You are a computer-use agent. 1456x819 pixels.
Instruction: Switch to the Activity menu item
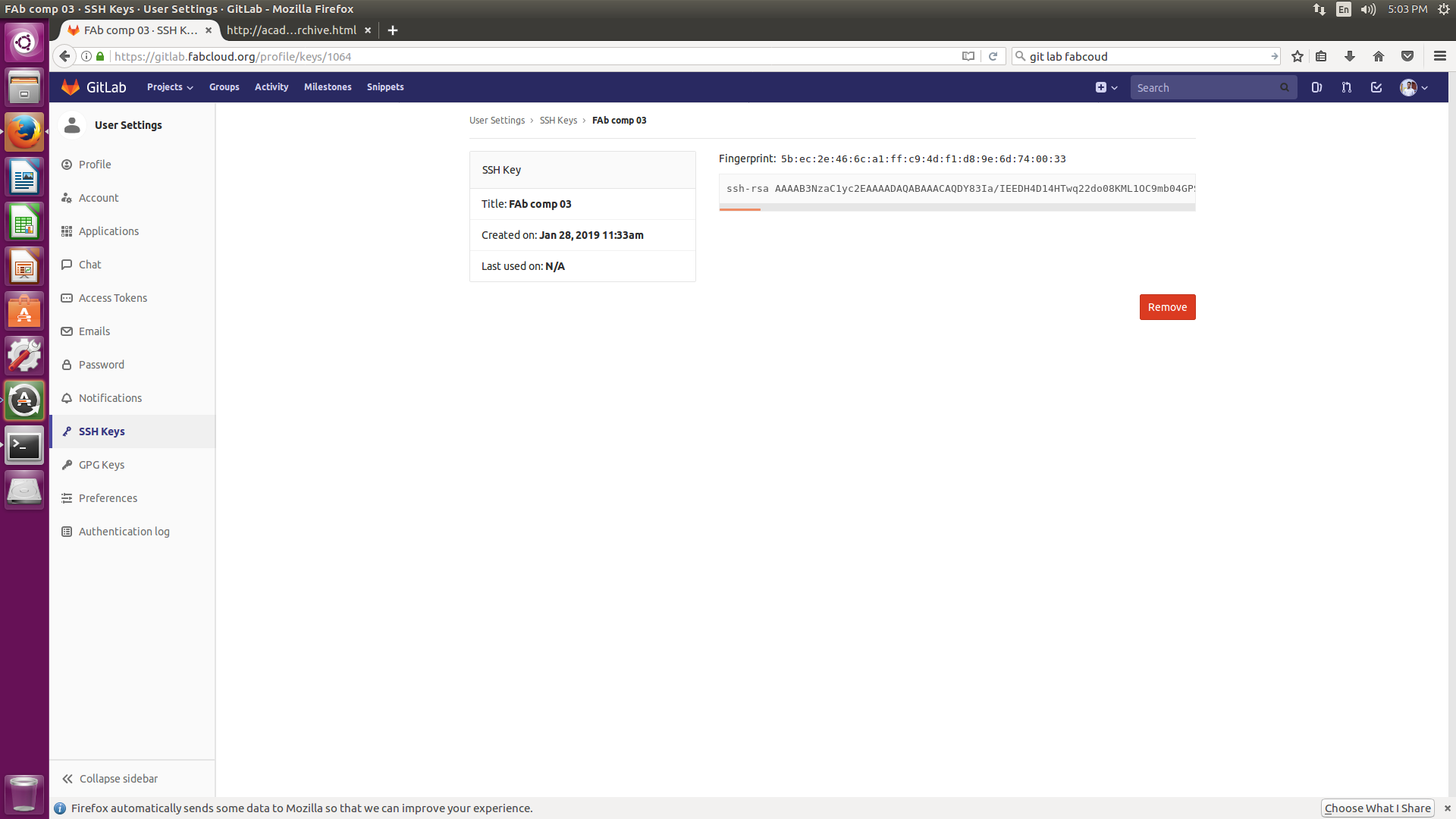(x=271, y=86)
